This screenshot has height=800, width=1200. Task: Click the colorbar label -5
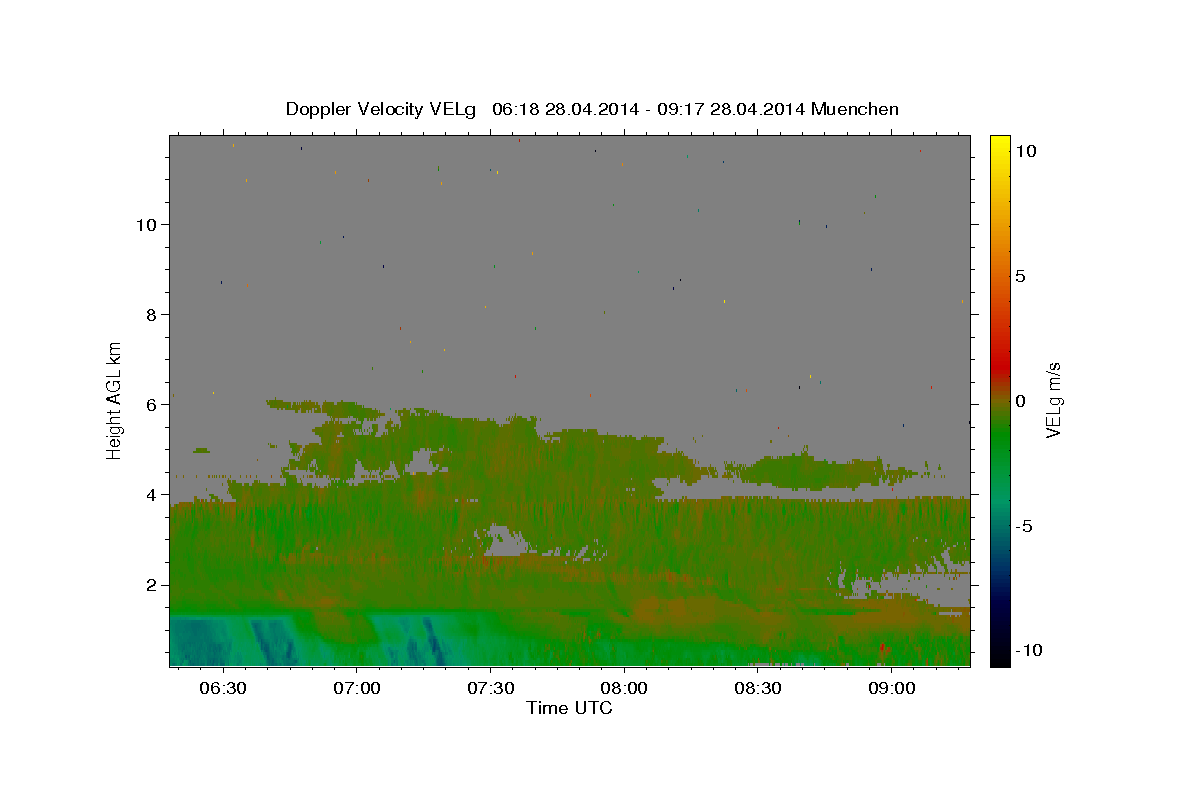pos(1023,526)
